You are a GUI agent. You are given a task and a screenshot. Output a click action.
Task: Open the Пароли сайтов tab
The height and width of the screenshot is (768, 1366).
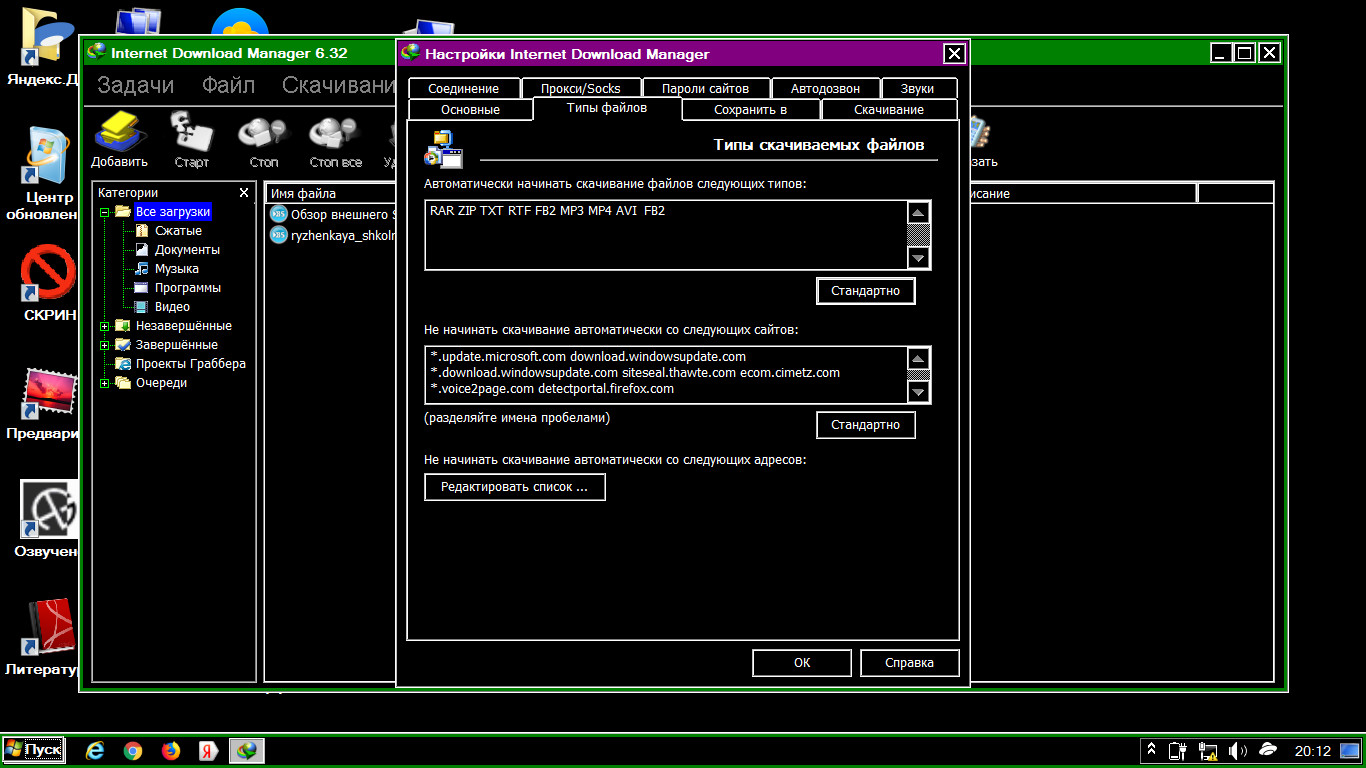coord(705,88)
